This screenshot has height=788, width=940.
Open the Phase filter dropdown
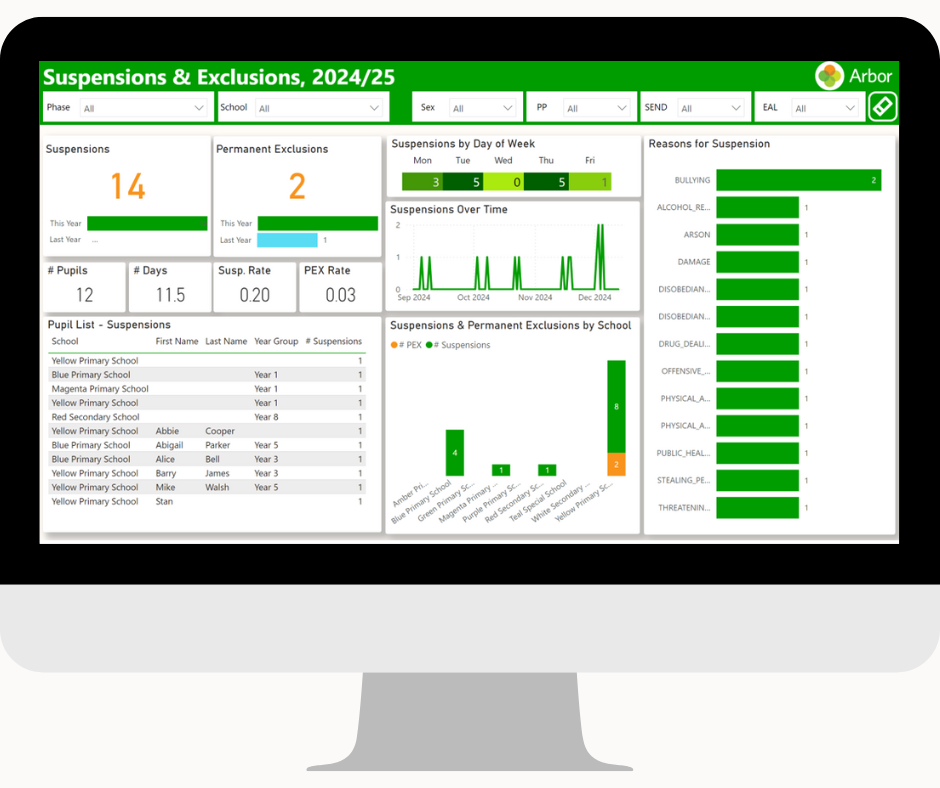(128, 108)
